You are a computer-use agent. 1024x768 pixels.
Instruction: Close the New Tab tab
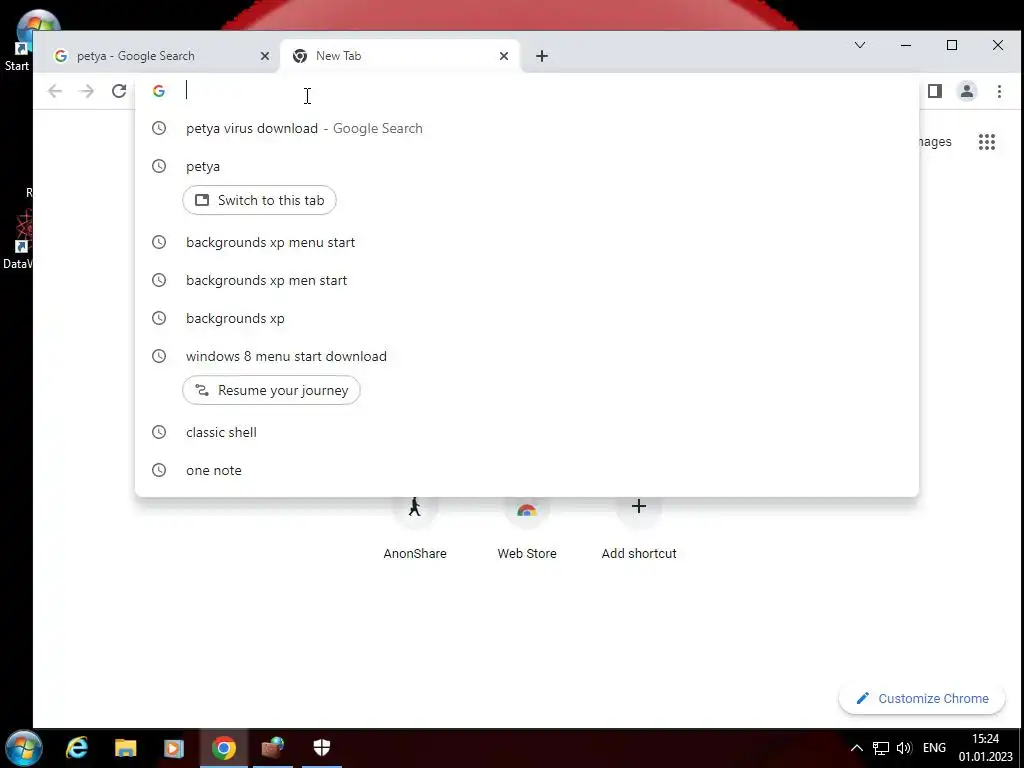pos(504,56)
